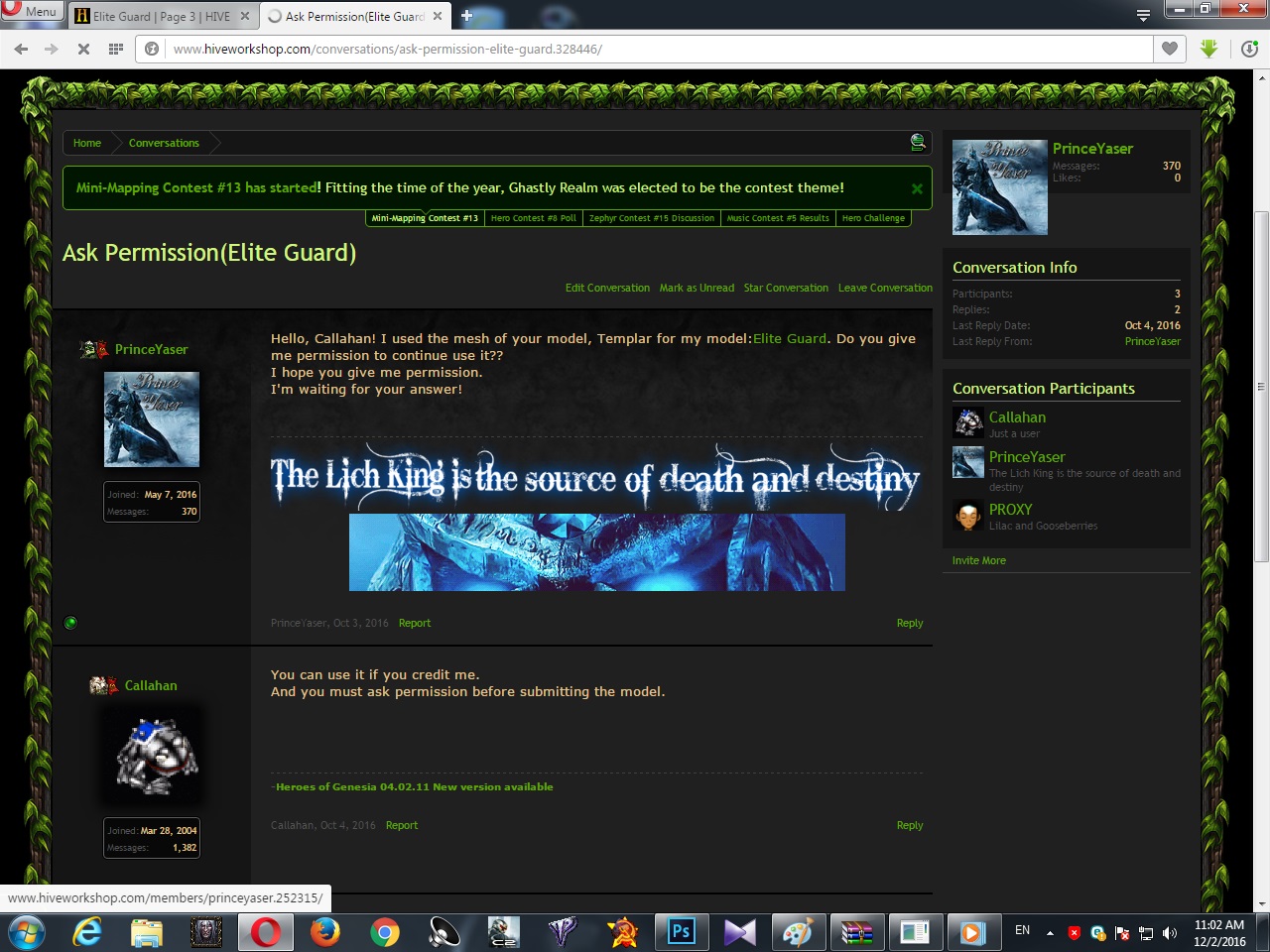1270x952 pixels.
Task: Click the volume speaker tray icon
Action: [1170, 933]
